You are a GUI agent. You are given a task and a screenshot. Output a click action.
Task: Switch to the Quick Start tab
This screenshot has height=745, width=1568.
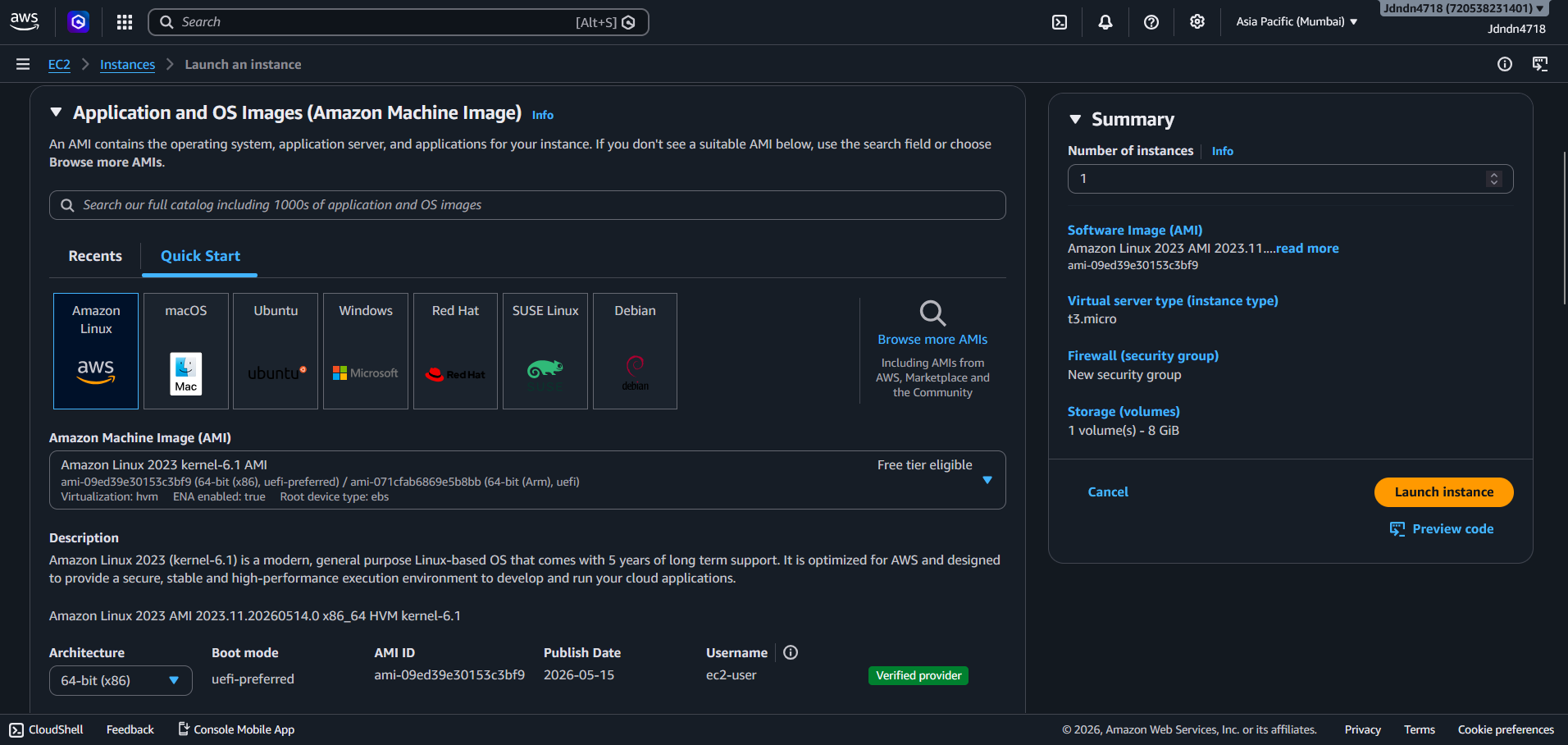click(x=200, y=256)
